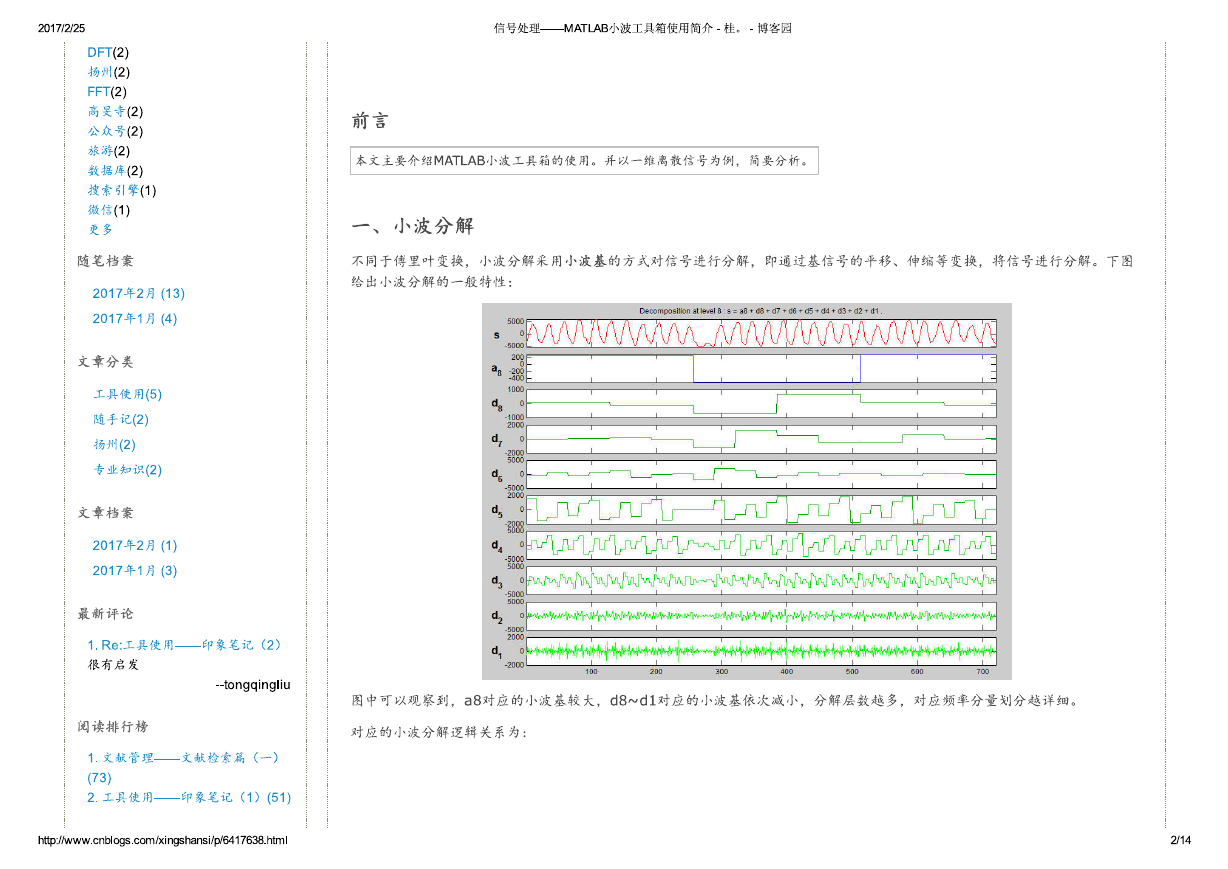Click the a8 approximation plot row
This screenshot has height=869, width=1228.
click(x=761, y=368)
